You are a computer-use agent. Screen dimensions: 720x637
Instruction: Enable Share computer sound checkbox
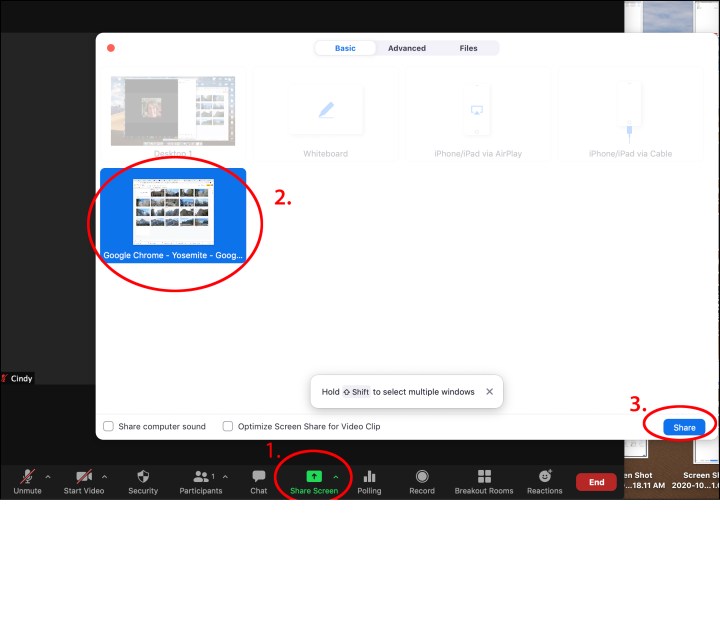(109, 426)
